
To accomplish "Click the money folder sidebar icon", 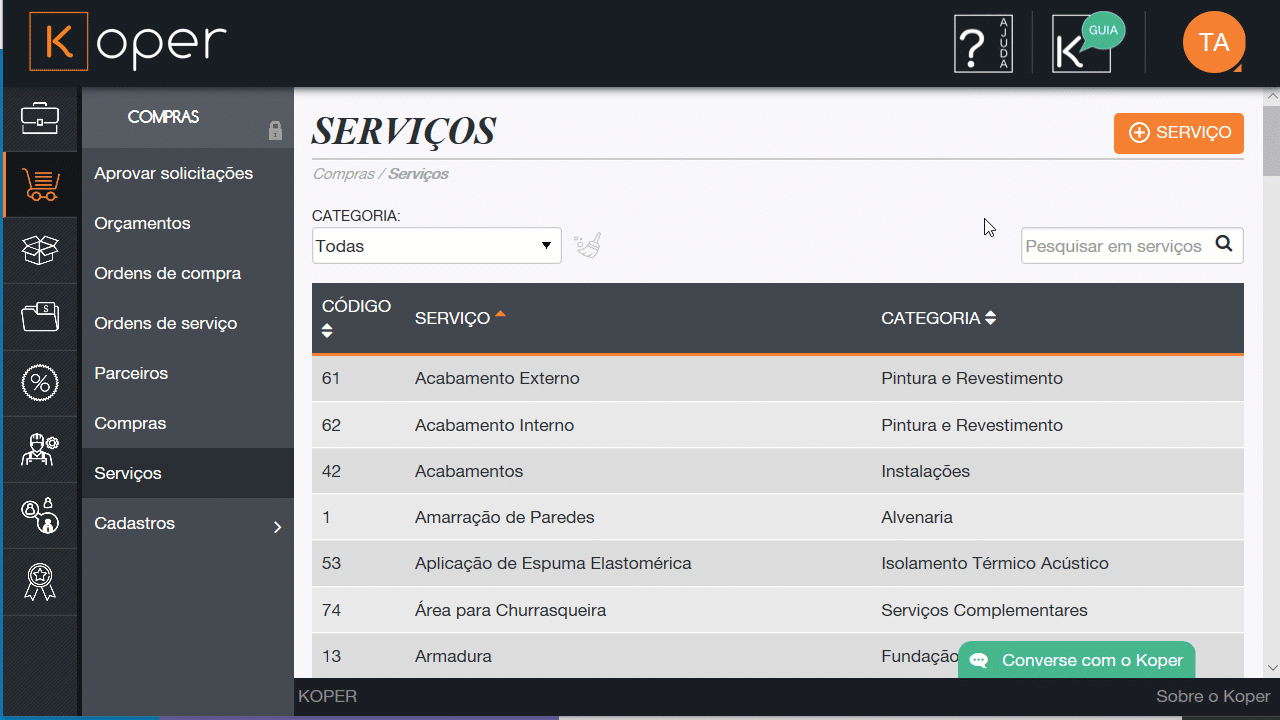I will coord(40,317).
